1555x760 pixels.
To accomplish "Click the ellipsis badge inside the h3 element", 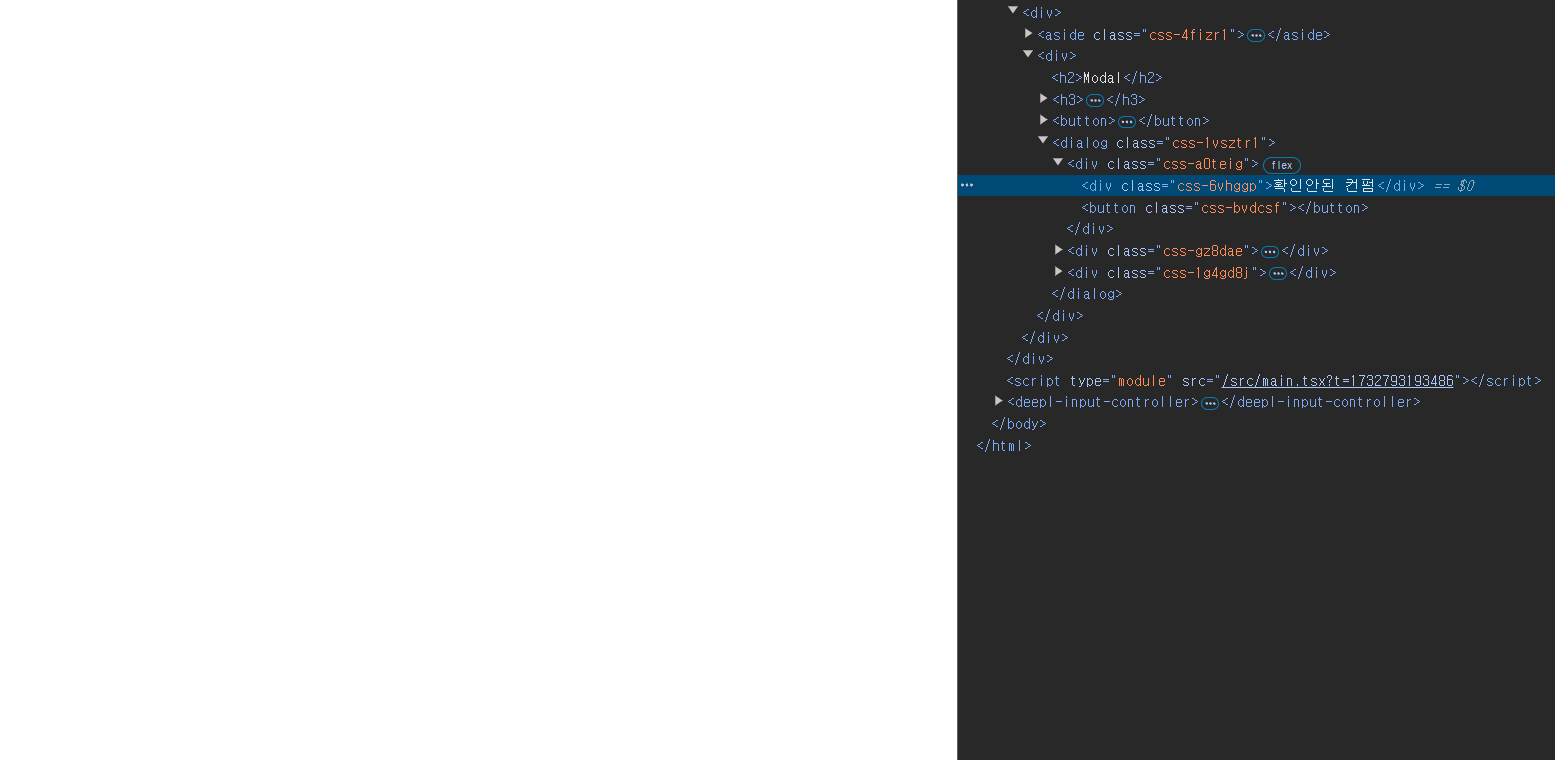I will pos(1095,100).
